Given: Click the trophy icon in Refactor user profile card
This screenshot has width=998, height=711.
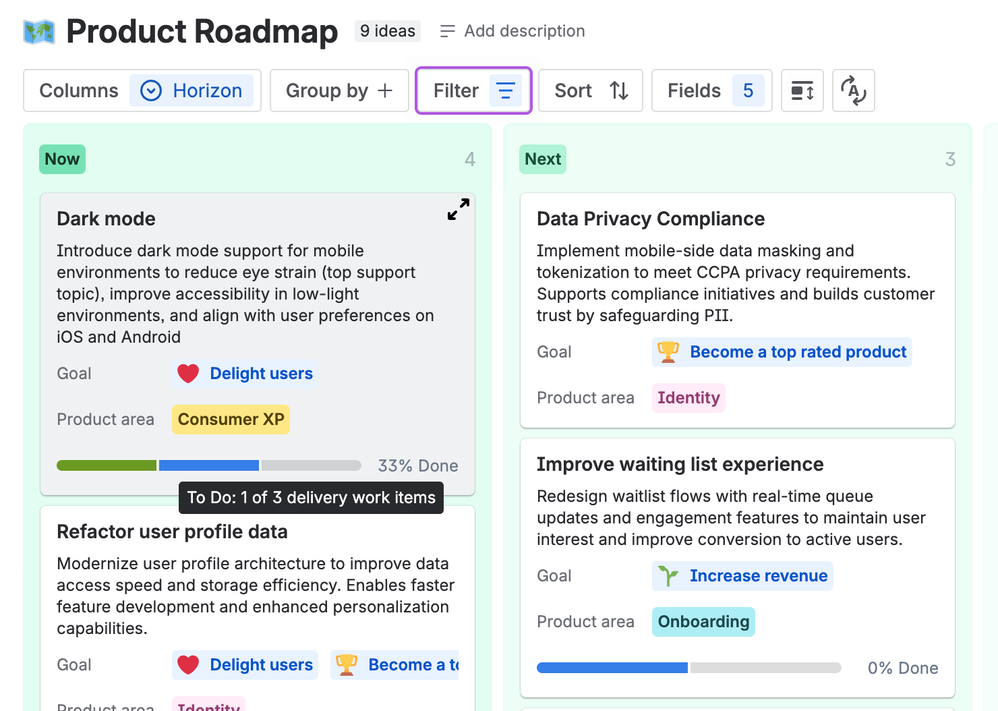Looking at the screenshot, I should pyautogui.click(x=346, y=665).
